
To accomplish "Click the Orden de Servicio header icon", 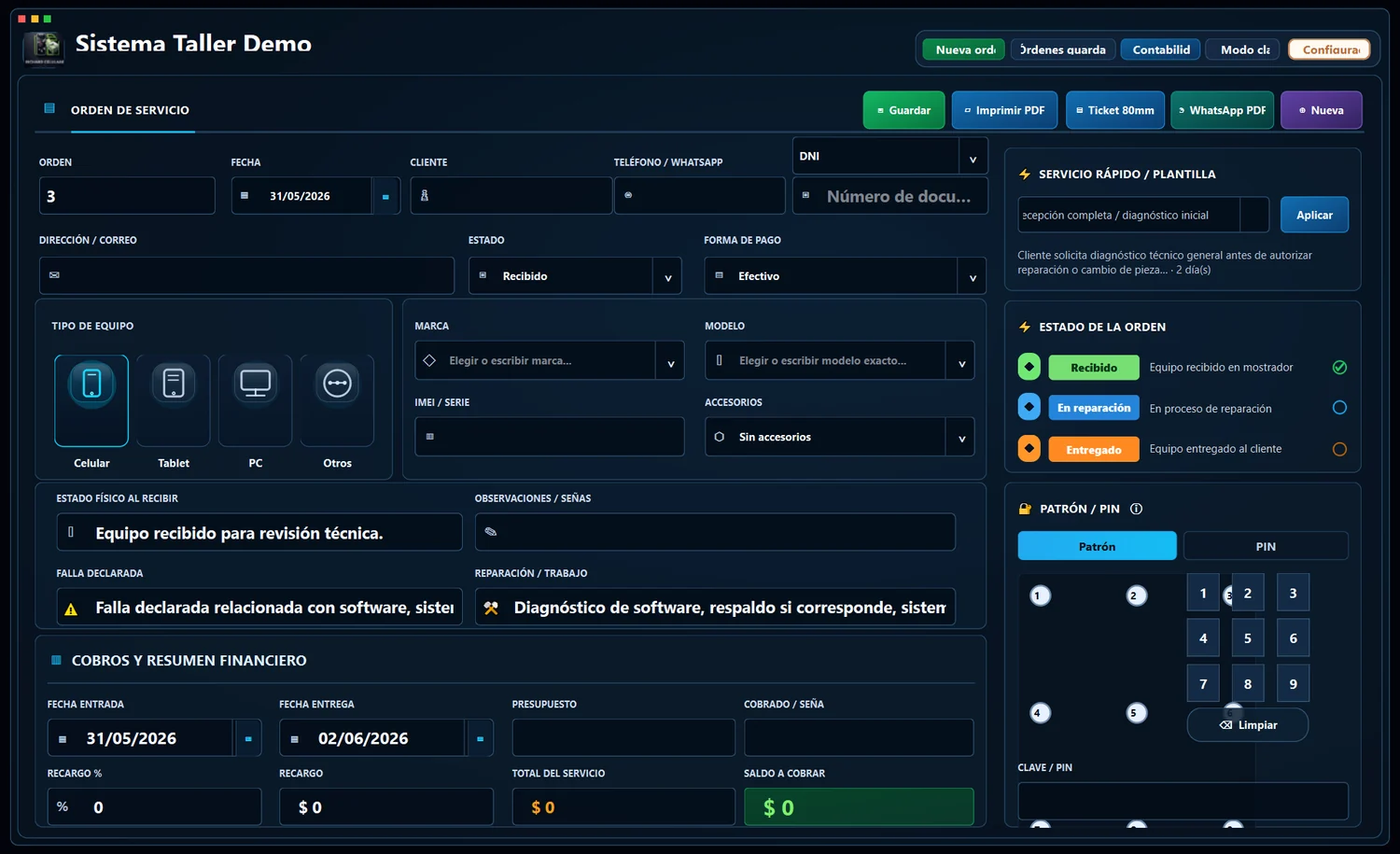I will (49, 108).
